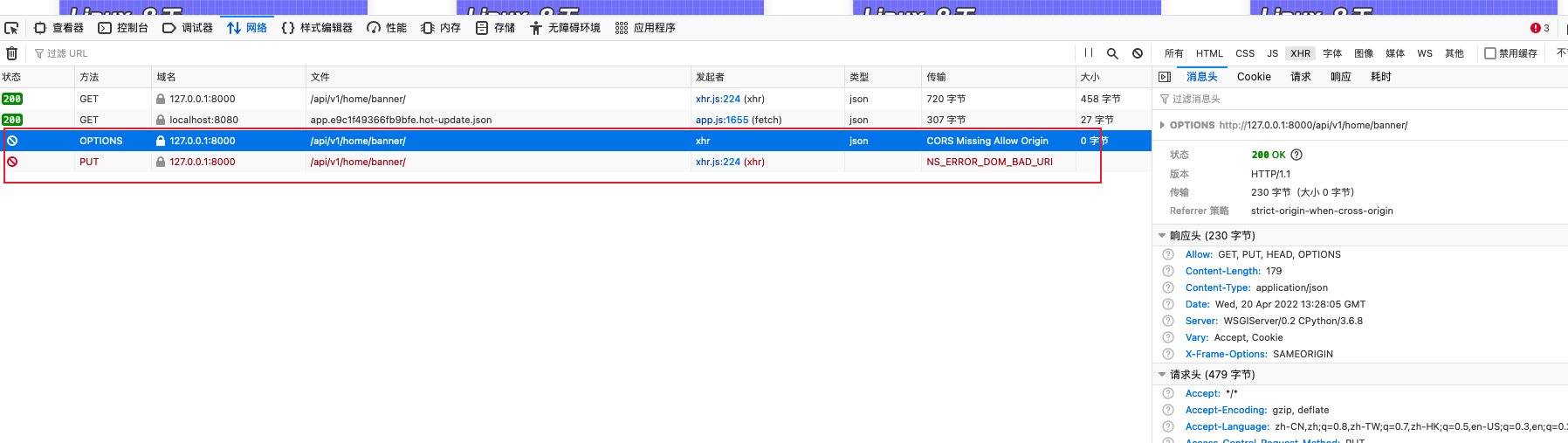Select the hot-update.json request row
Viewport: 1568px width, 443px height.
(575, 120)
